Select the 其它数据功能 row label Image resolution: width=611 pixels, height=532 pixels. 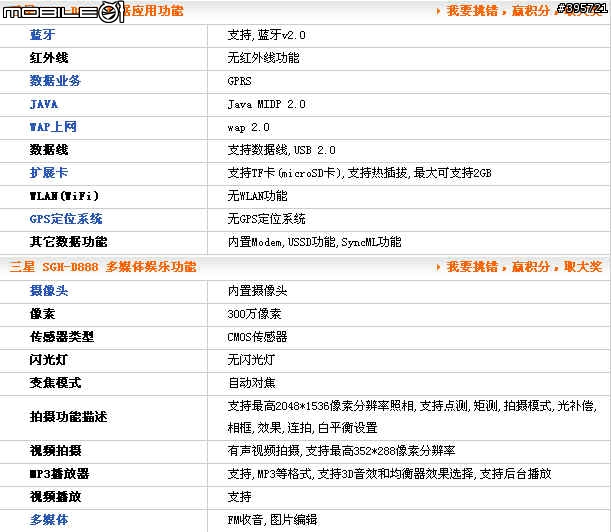(68, 242)
